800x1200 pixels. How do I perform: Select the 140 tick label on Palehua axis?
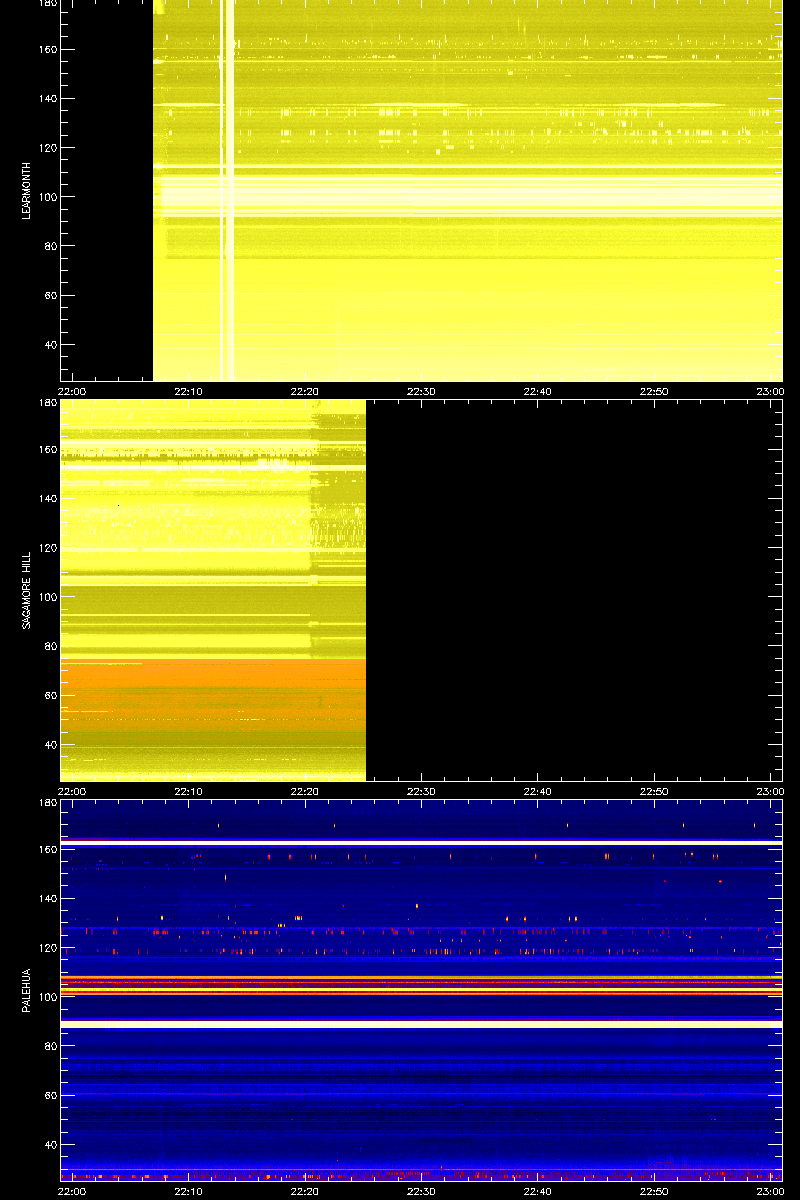coord(47,899)
